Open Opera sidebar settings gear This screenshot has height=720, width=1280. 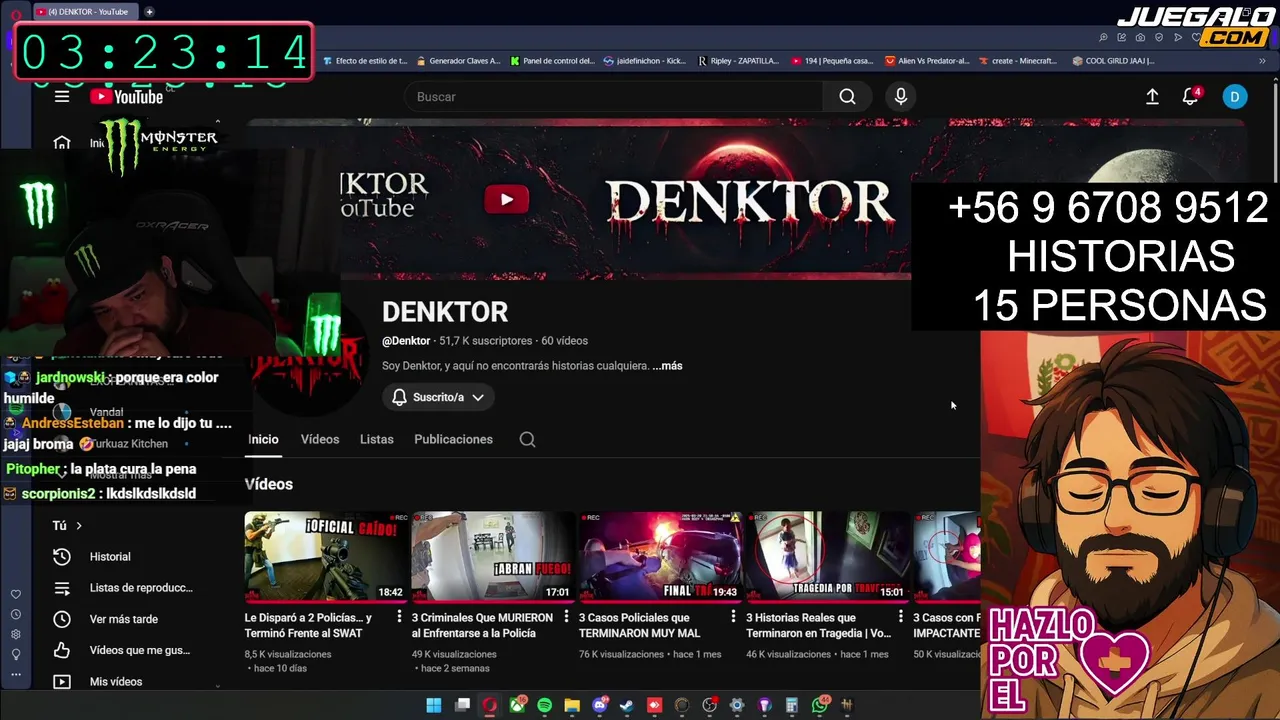point(15,634)
